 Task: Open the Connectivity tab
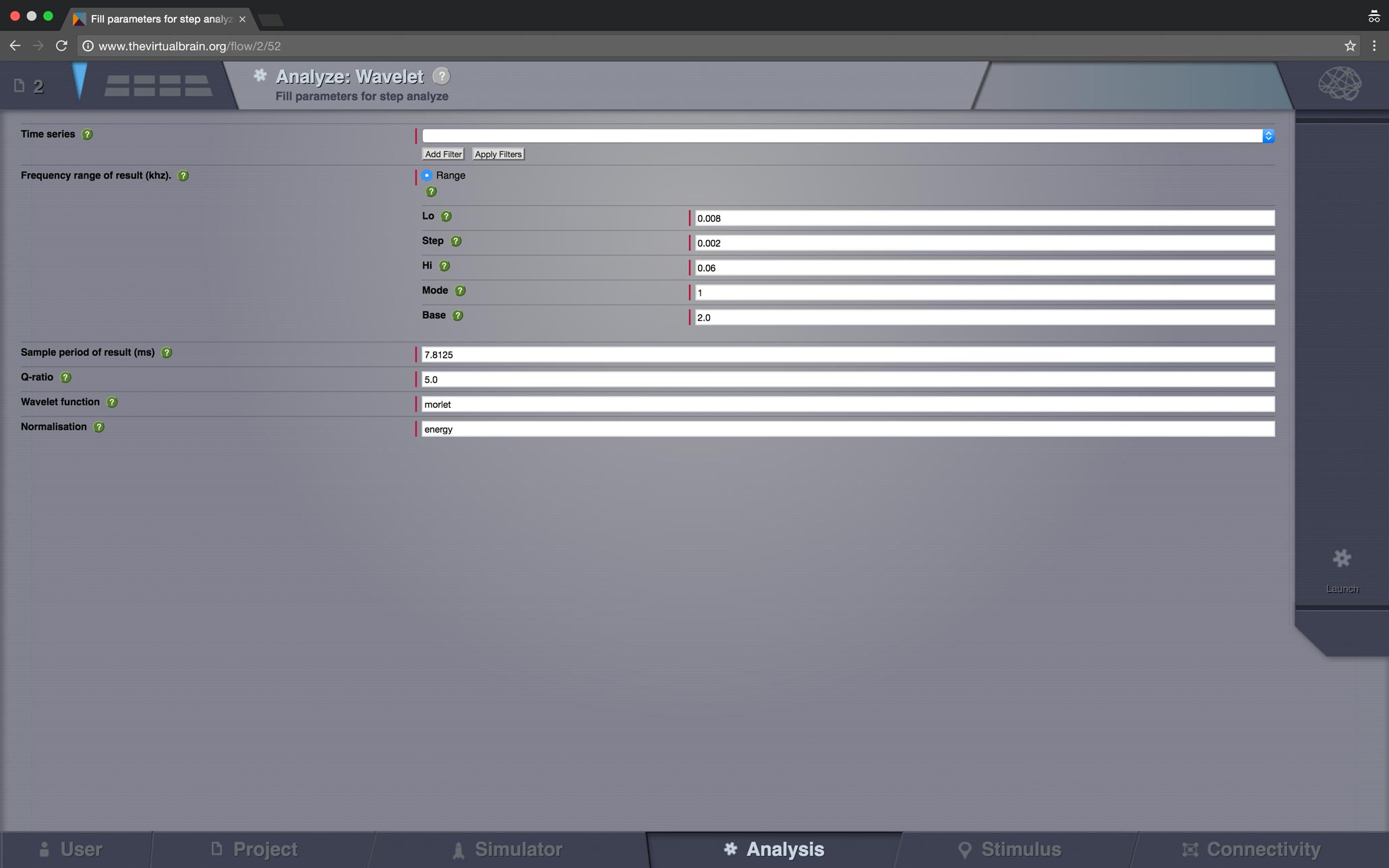click(1251, 849)
